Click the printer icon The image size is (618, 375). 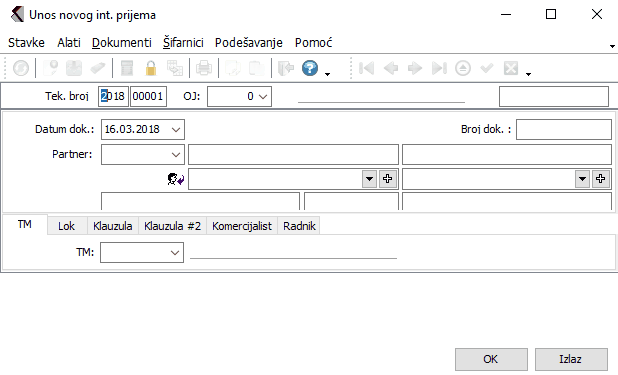click(x=204, y=68)
